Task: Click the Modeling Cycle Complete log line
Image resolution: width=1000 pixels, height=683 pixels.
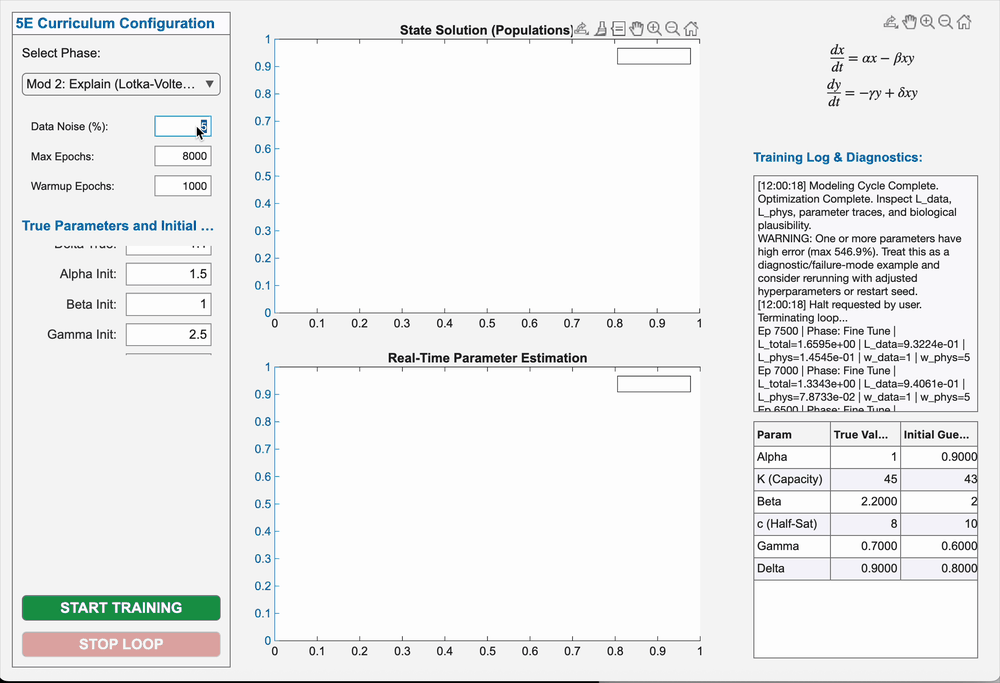Action: coord(848,186)
